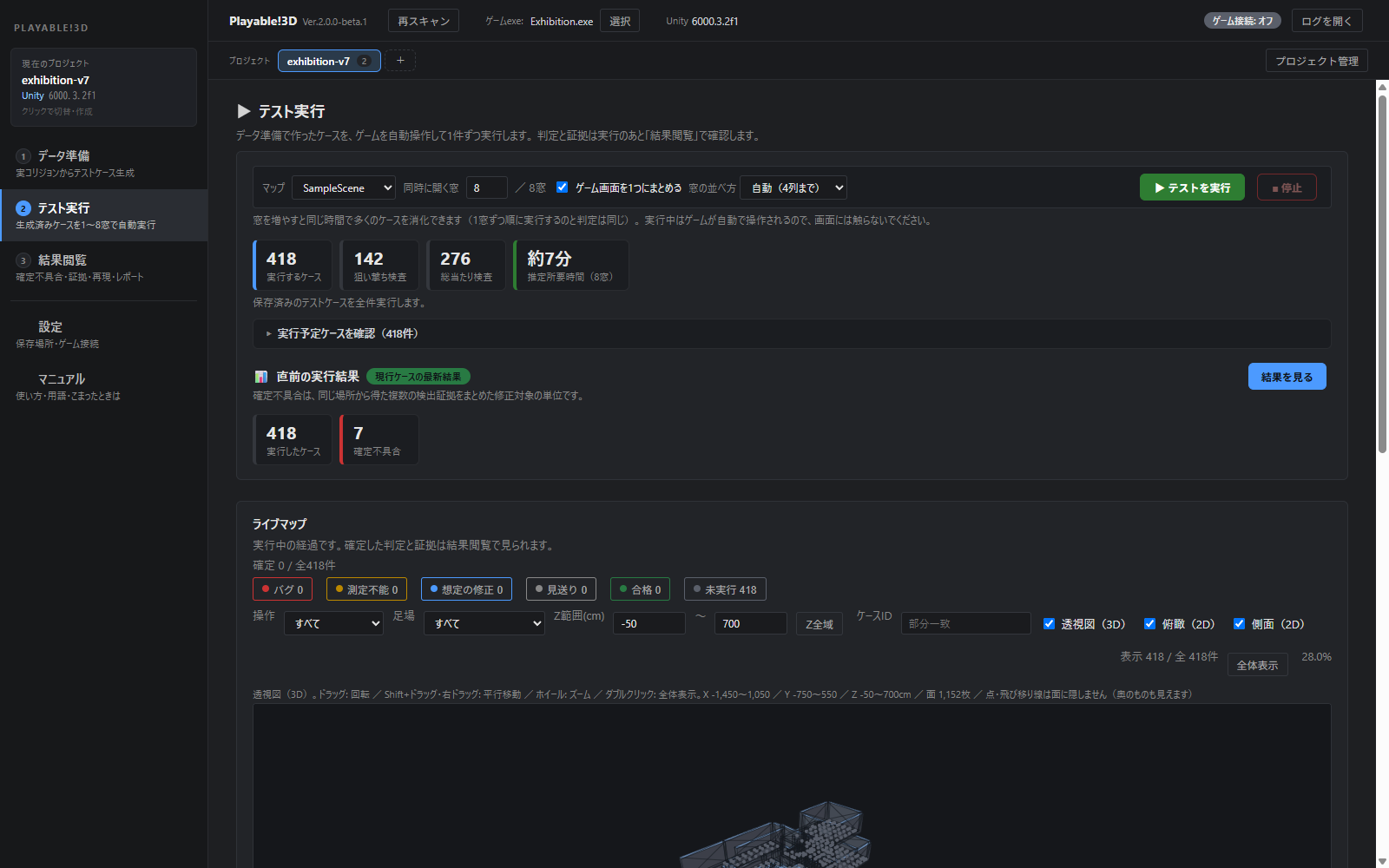Click the 現行ケースの最新結果 badge
Screen dimensions: 1389x868
pyautogui.click(x=418, y=377)
